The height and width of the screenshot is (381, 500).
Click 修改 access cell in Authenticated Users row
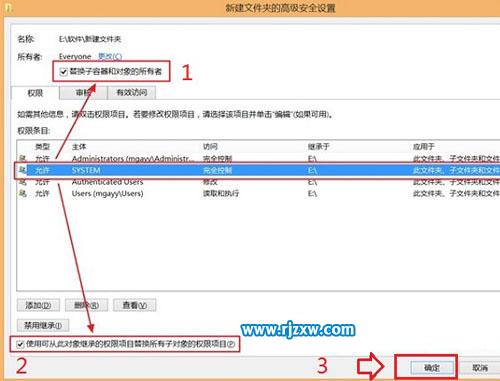(x=210, y=182)
